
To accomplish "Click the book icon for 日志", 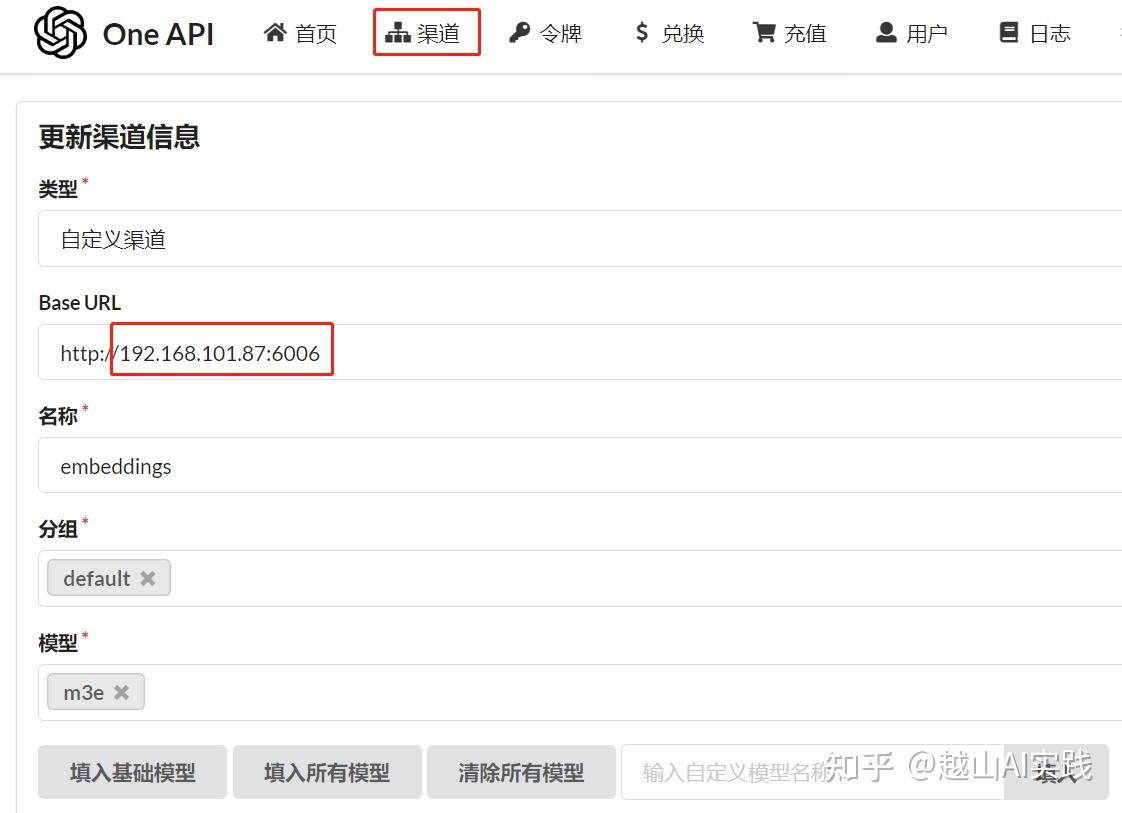I will click(1009, 33).
